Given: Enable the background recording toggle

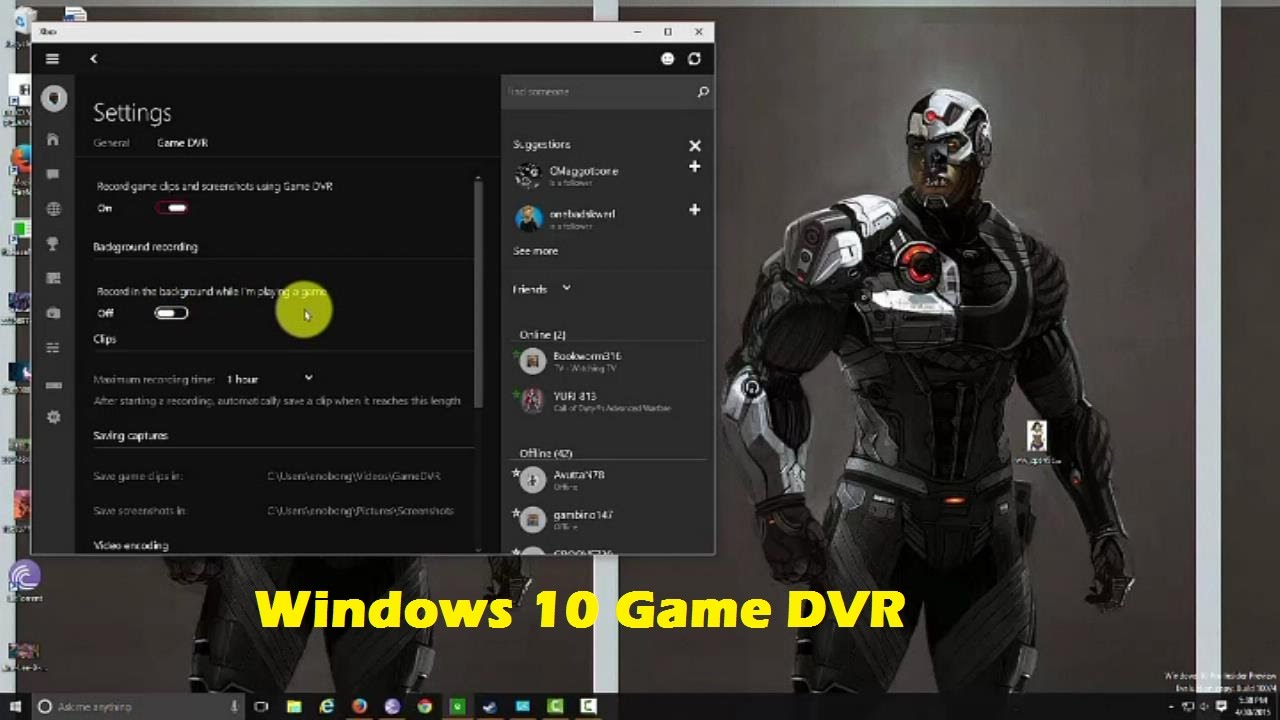Looking at the screenshot, I should [x=172, y=313].
